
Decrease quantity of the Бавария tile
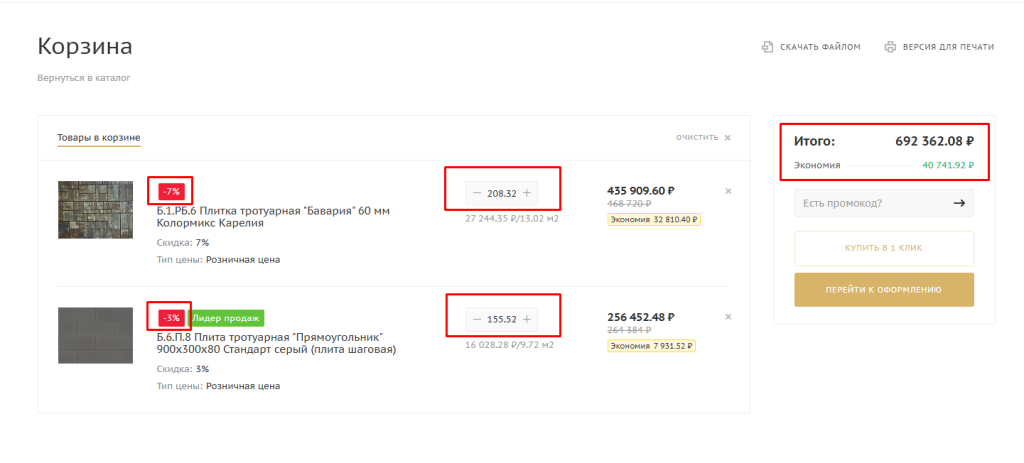pos(477,193)
